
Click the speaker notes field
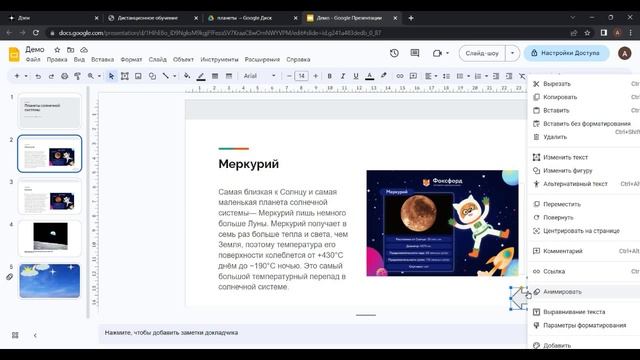click(x=312, y=333)
